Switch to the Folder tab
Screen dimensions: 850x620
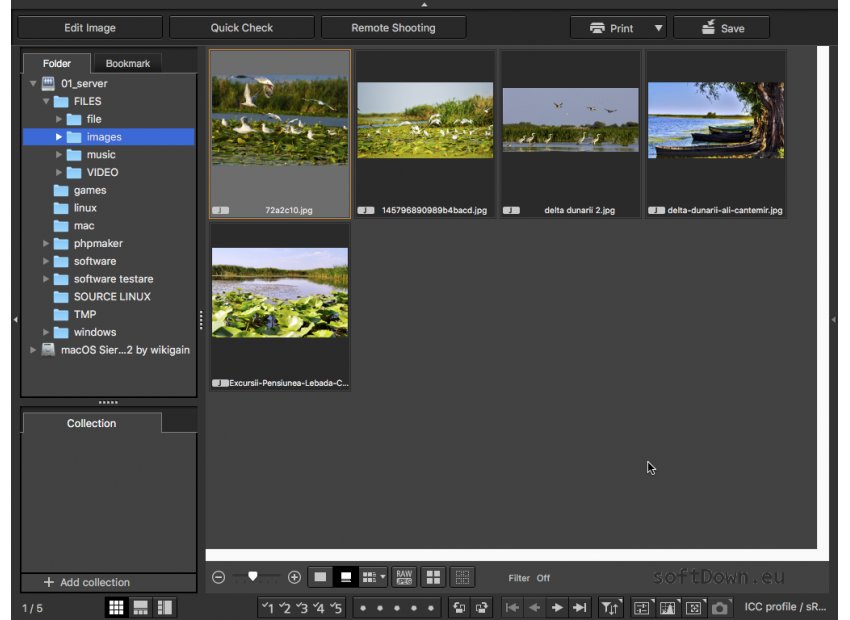click(x=57, y=63)
